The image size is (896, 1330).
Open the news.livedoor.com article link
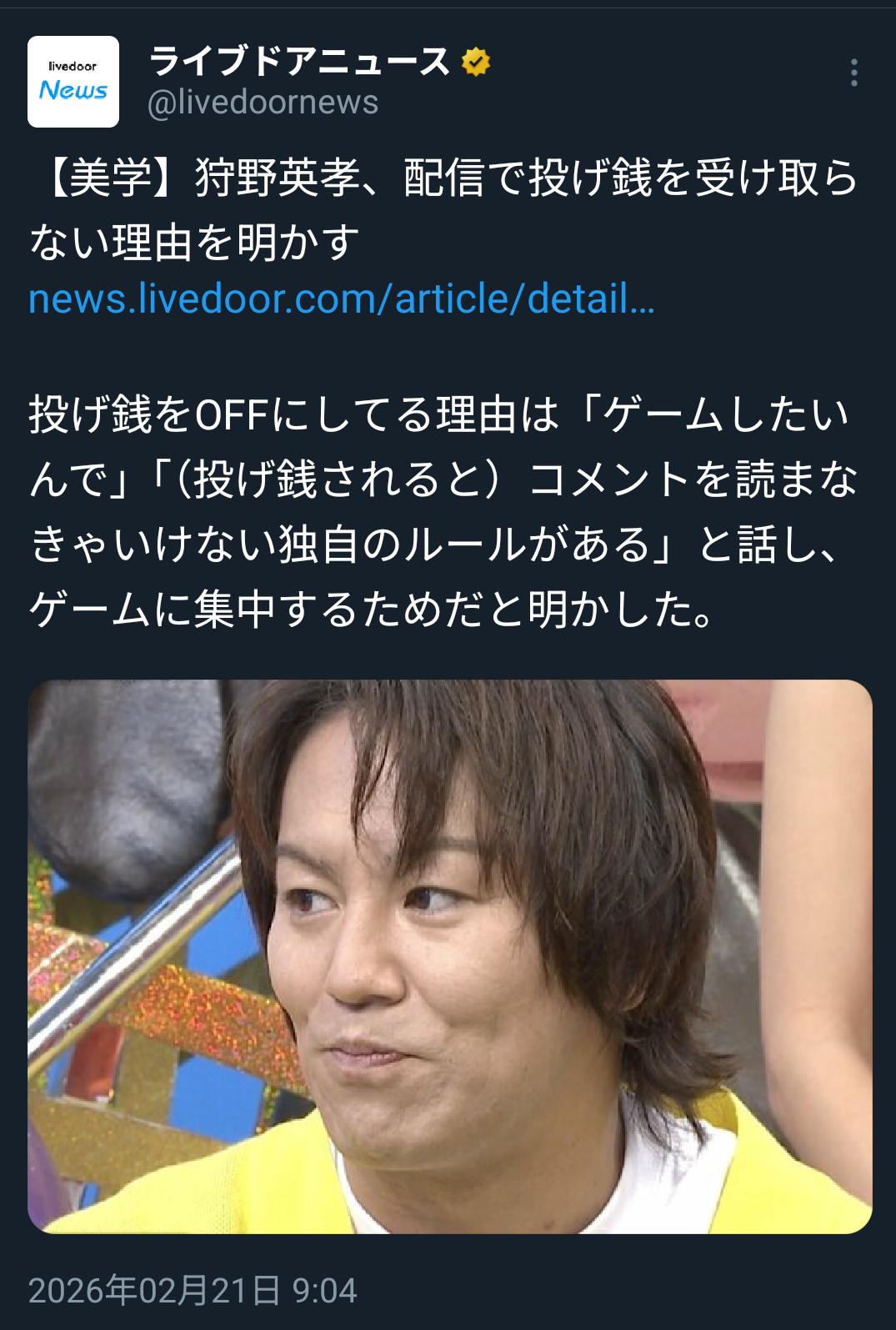[x=342, y=299]
